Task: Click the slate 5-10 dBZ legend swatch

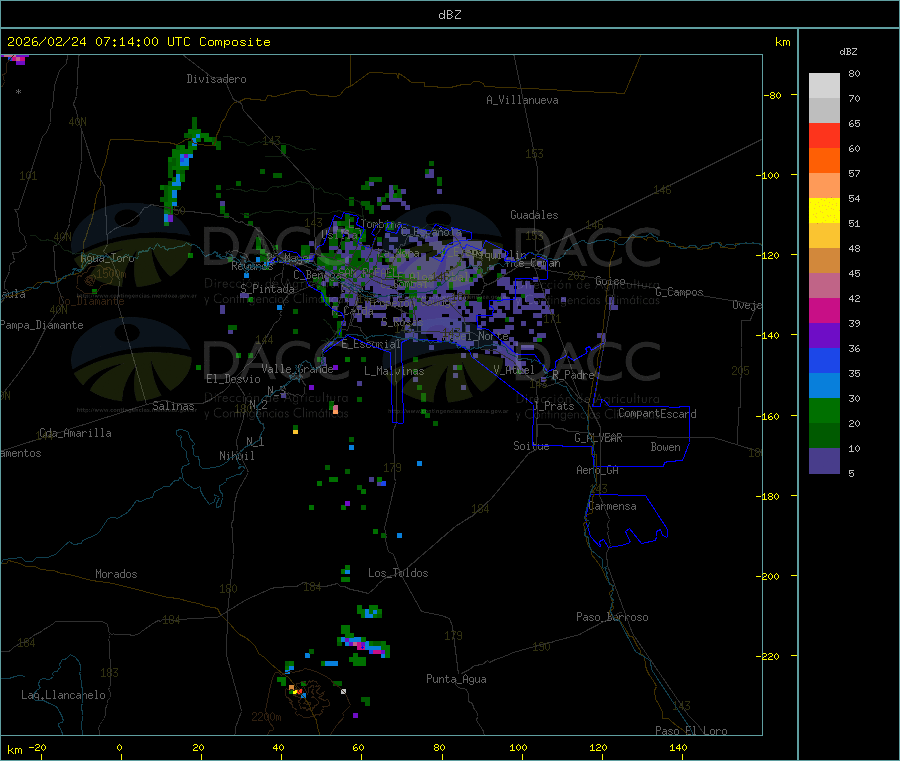Action: (824, 461)
